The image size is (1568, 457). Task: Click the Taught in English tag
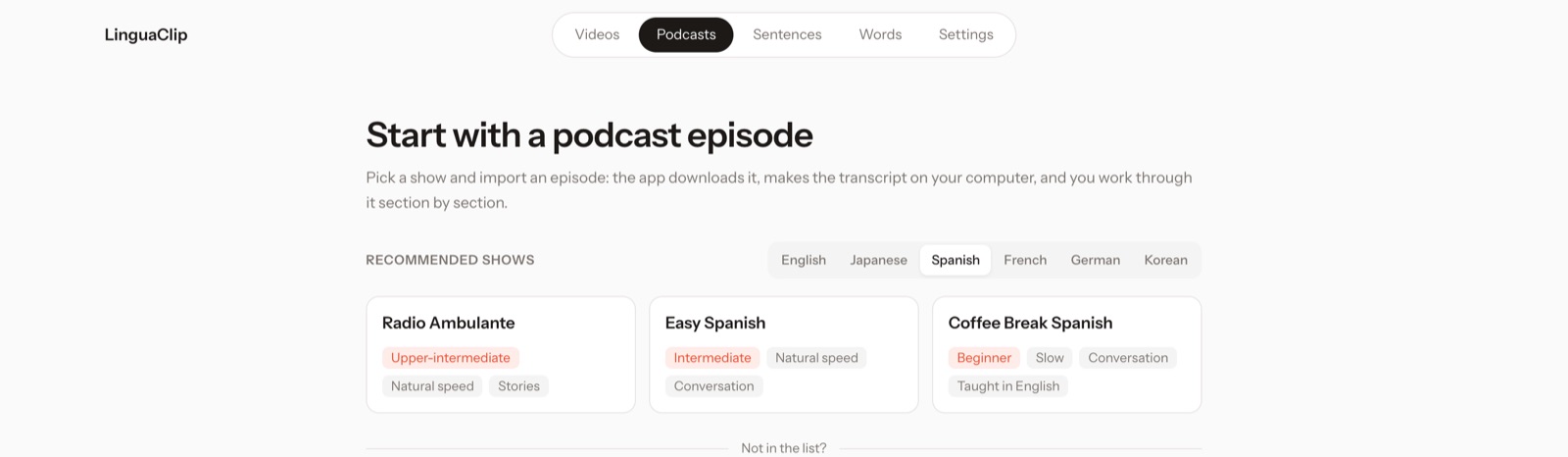pos(1008,386)
